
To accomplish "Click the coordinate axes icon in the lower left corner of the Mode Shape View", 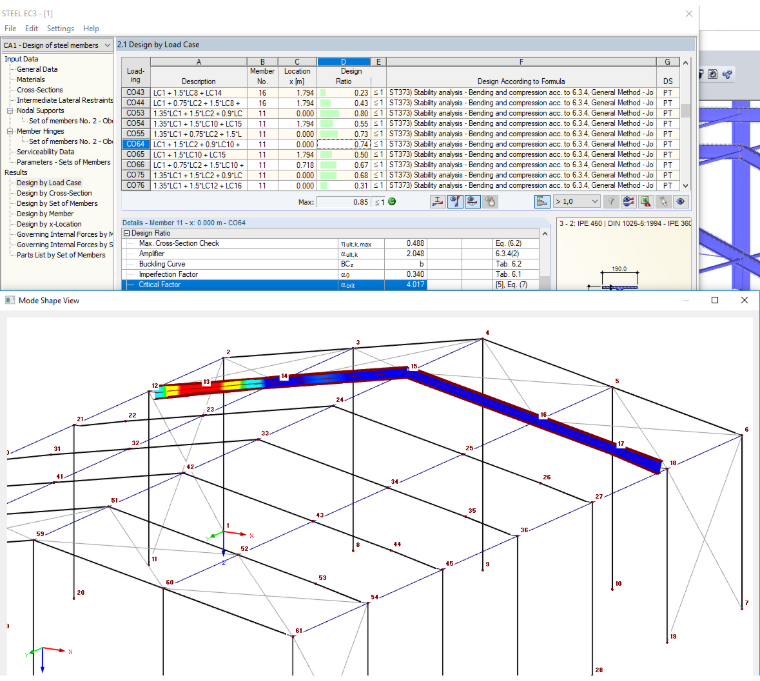I will point(48,658).
